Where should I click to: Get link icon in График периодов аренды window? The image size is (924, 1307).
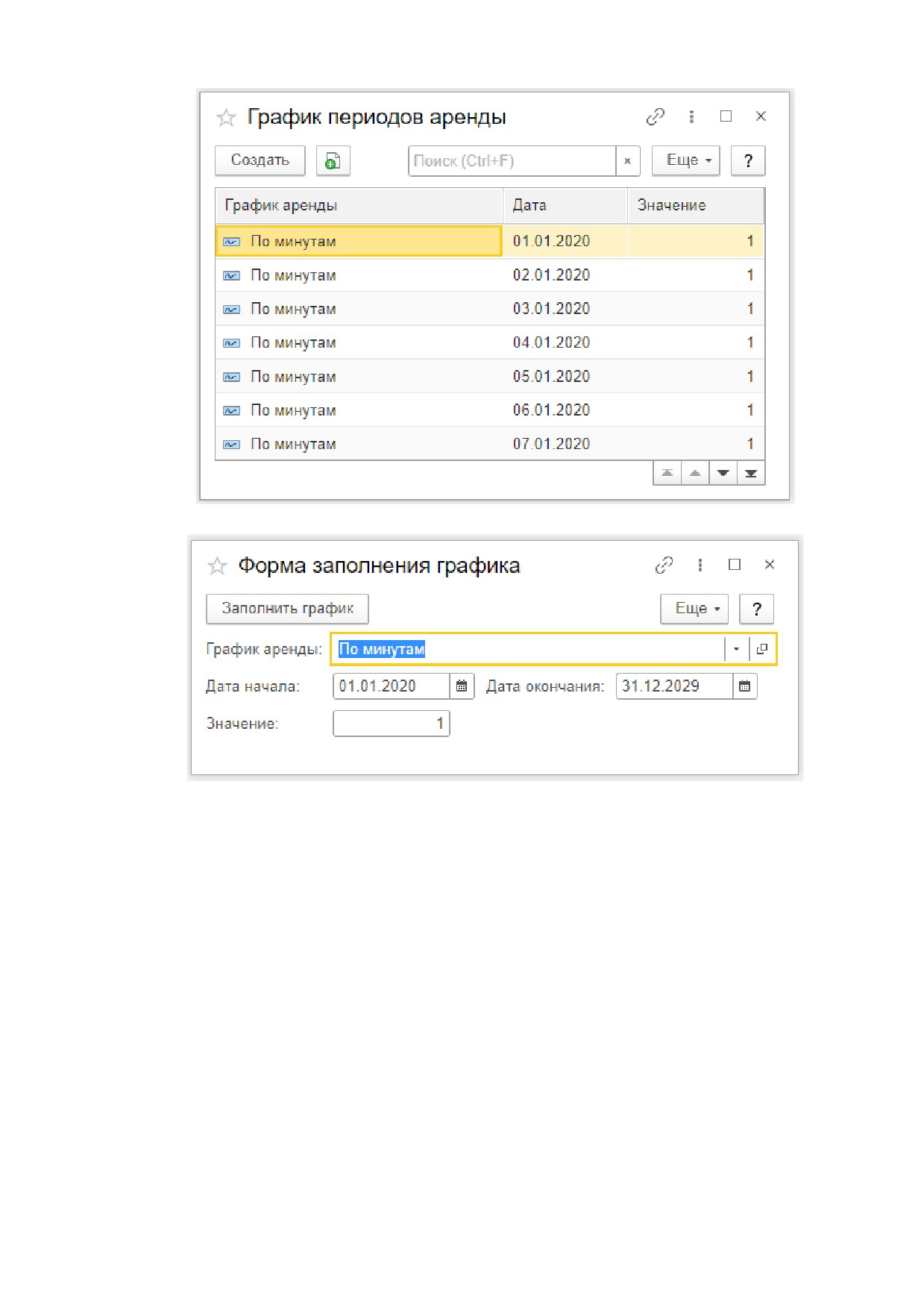[656, 116]
